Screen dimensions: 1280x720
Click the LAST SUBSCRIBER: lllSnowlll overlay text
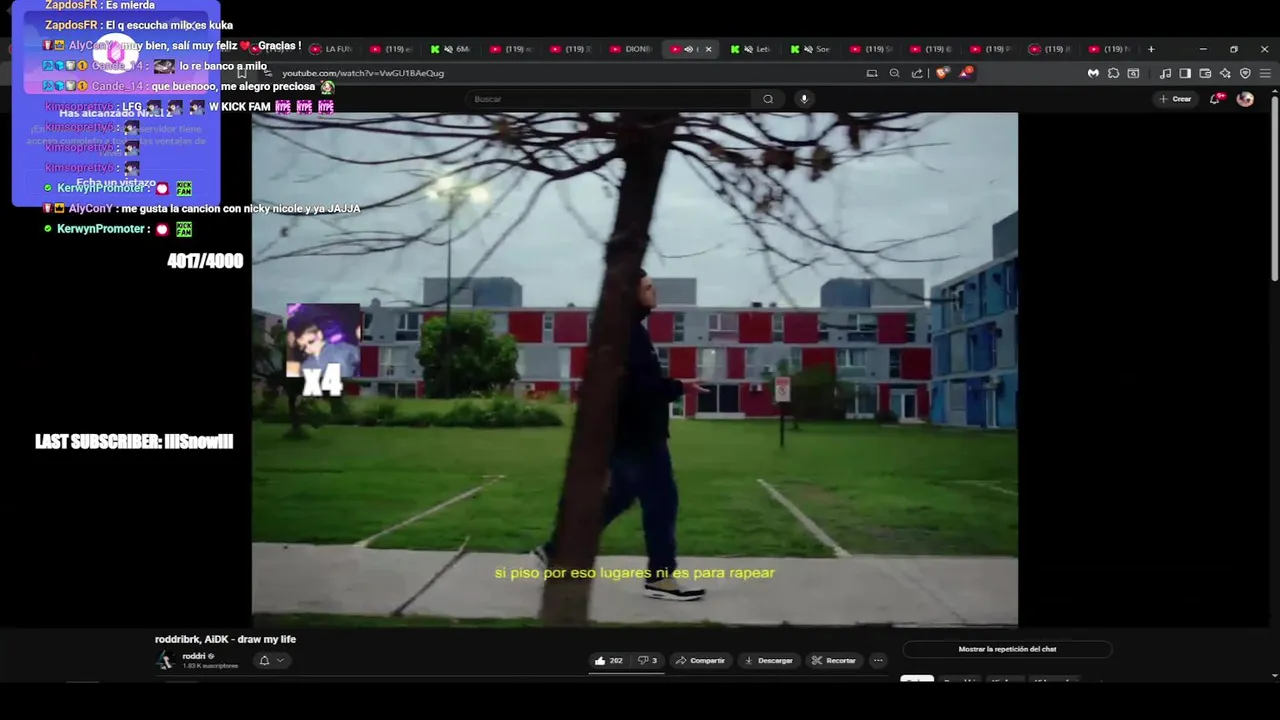click(134, 442)
